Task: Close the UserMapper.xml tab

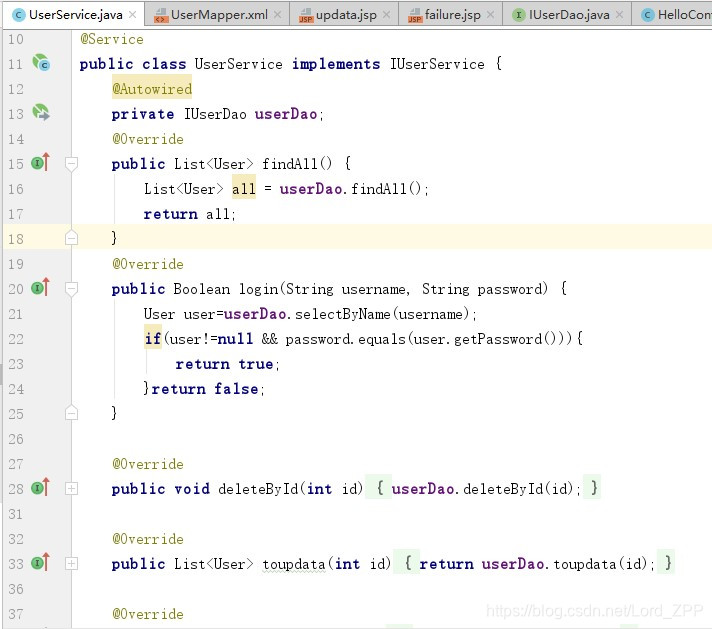Action: (278, 15)
